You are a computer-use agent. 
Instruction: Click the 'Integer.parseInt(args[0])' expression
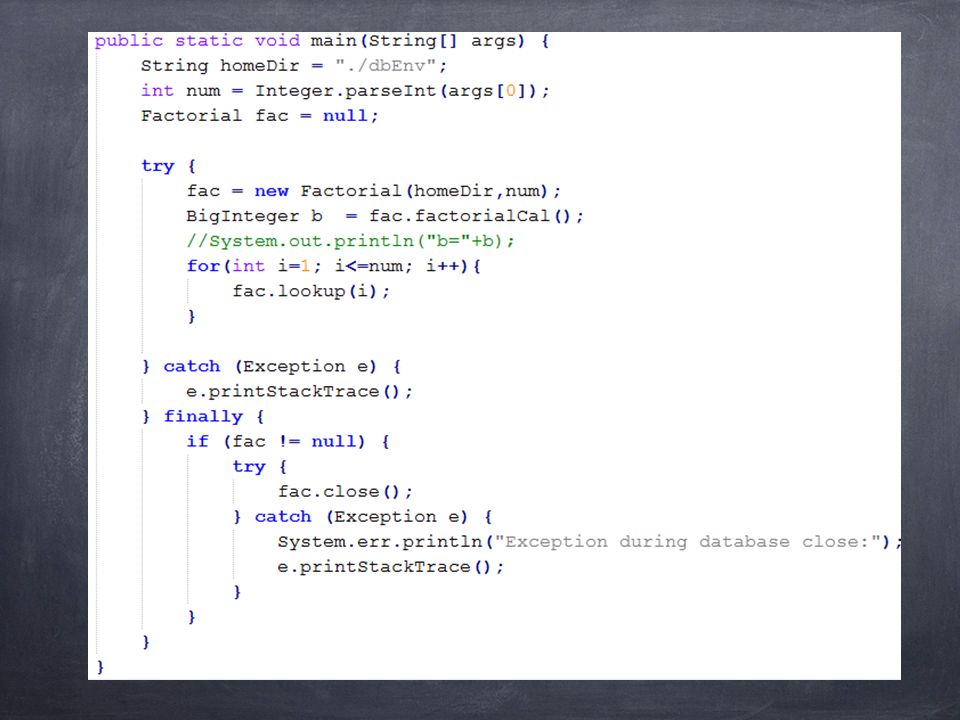(397, 91)
